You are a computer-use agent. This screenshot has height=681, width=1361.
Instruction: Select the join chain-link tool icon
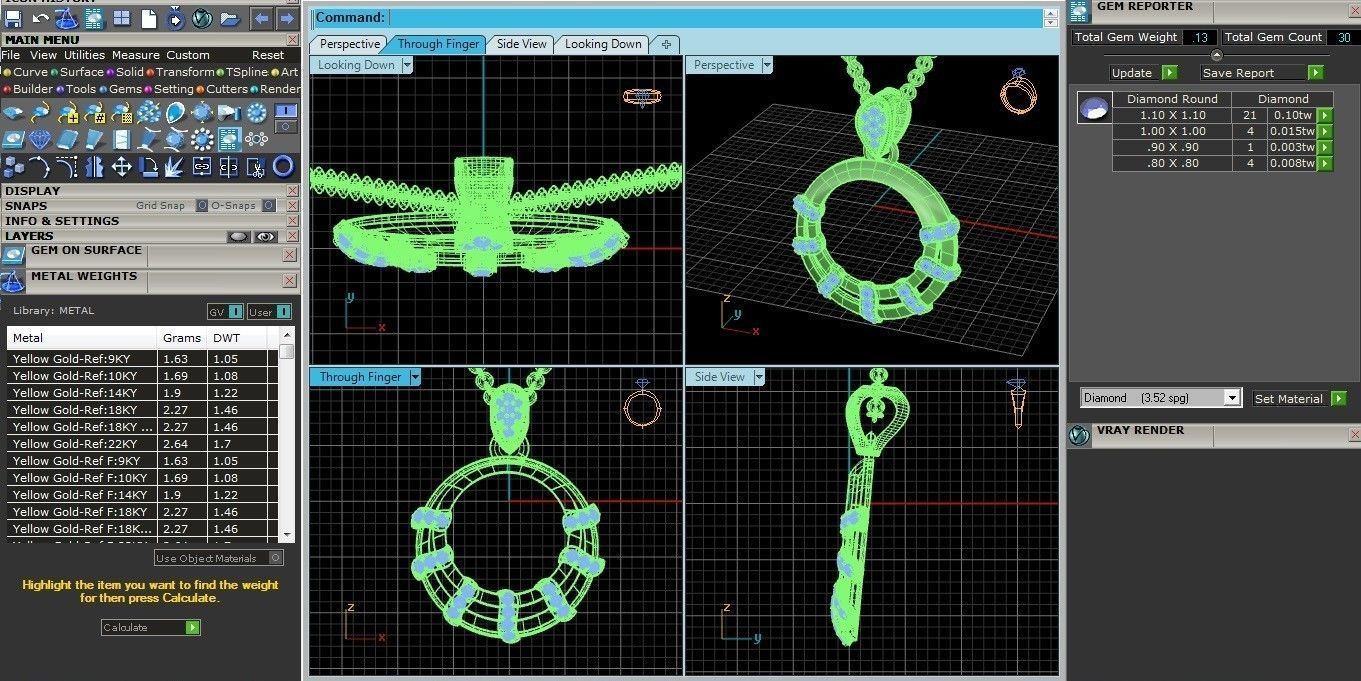tap(202, 166)
